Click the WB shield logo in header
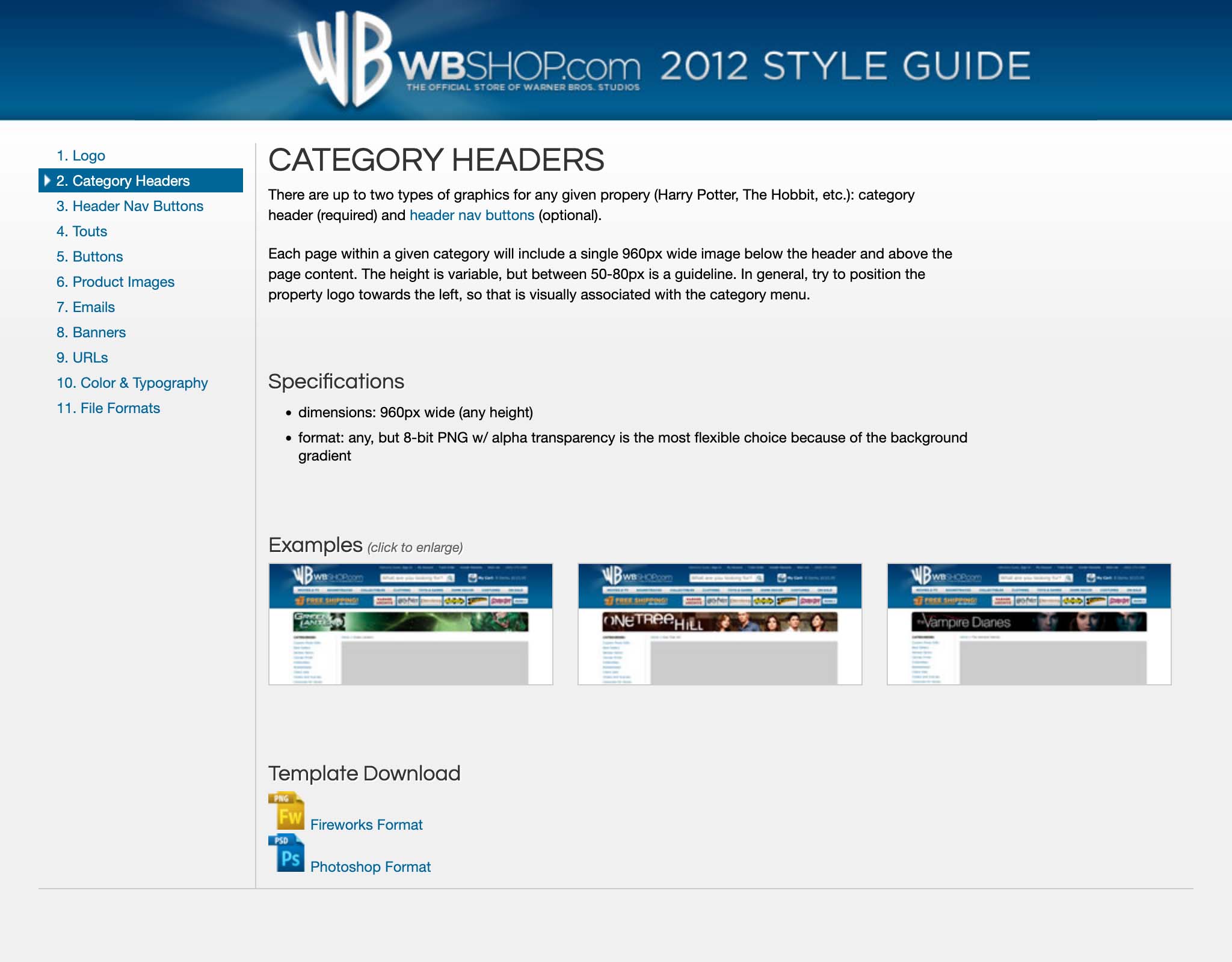Screen dimensions: 1232x962 [x=345, y=59]
